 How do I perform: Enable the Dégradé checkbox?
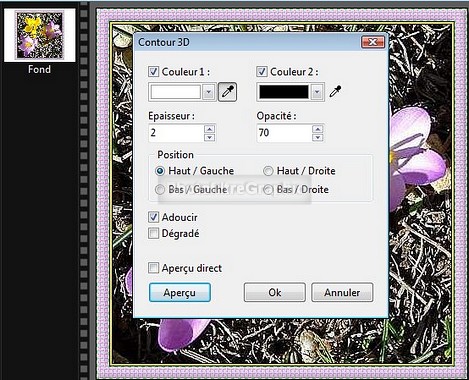pyautogui.click(x=153, y=233)
